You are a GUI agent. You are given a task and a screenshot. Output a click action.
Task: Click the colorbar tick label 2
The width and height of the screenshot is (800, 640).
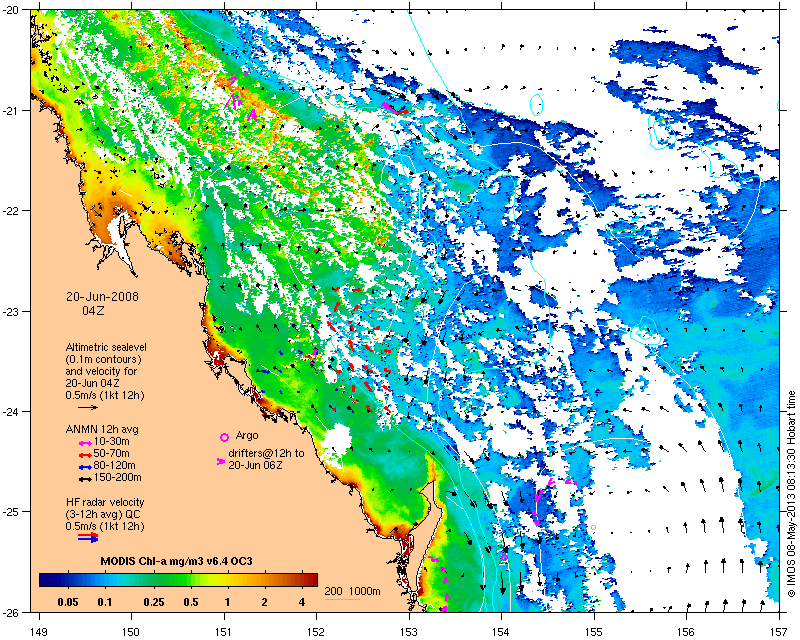264,602
